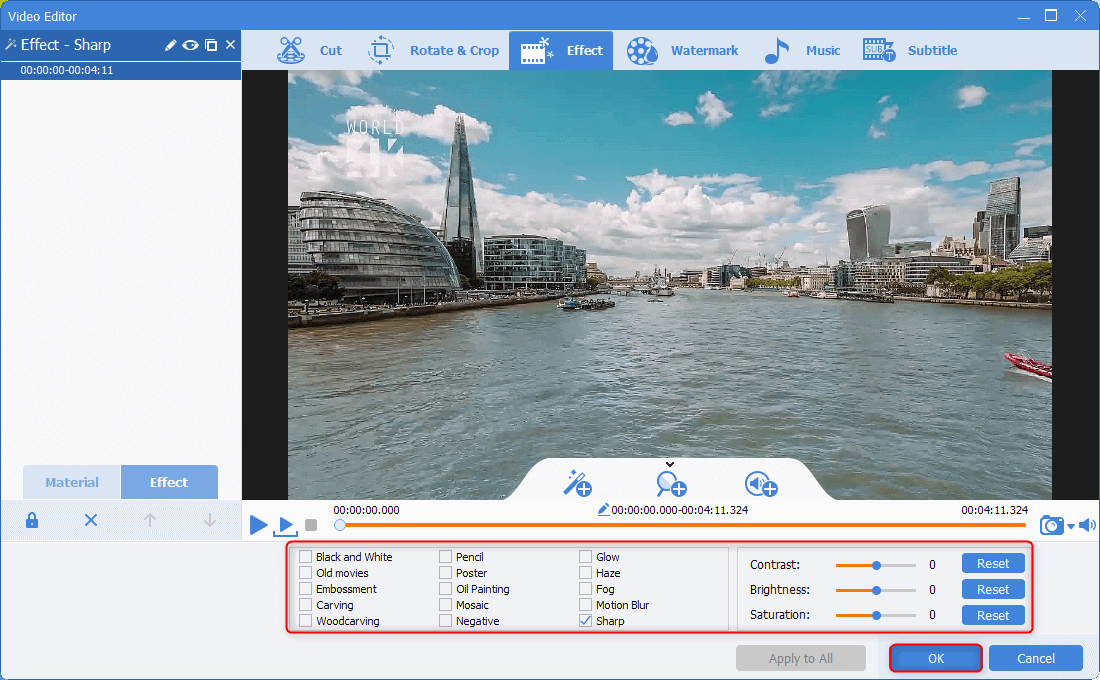Click the orange timeline progress bar
1100x680 pixels.
tap(684, 525)
